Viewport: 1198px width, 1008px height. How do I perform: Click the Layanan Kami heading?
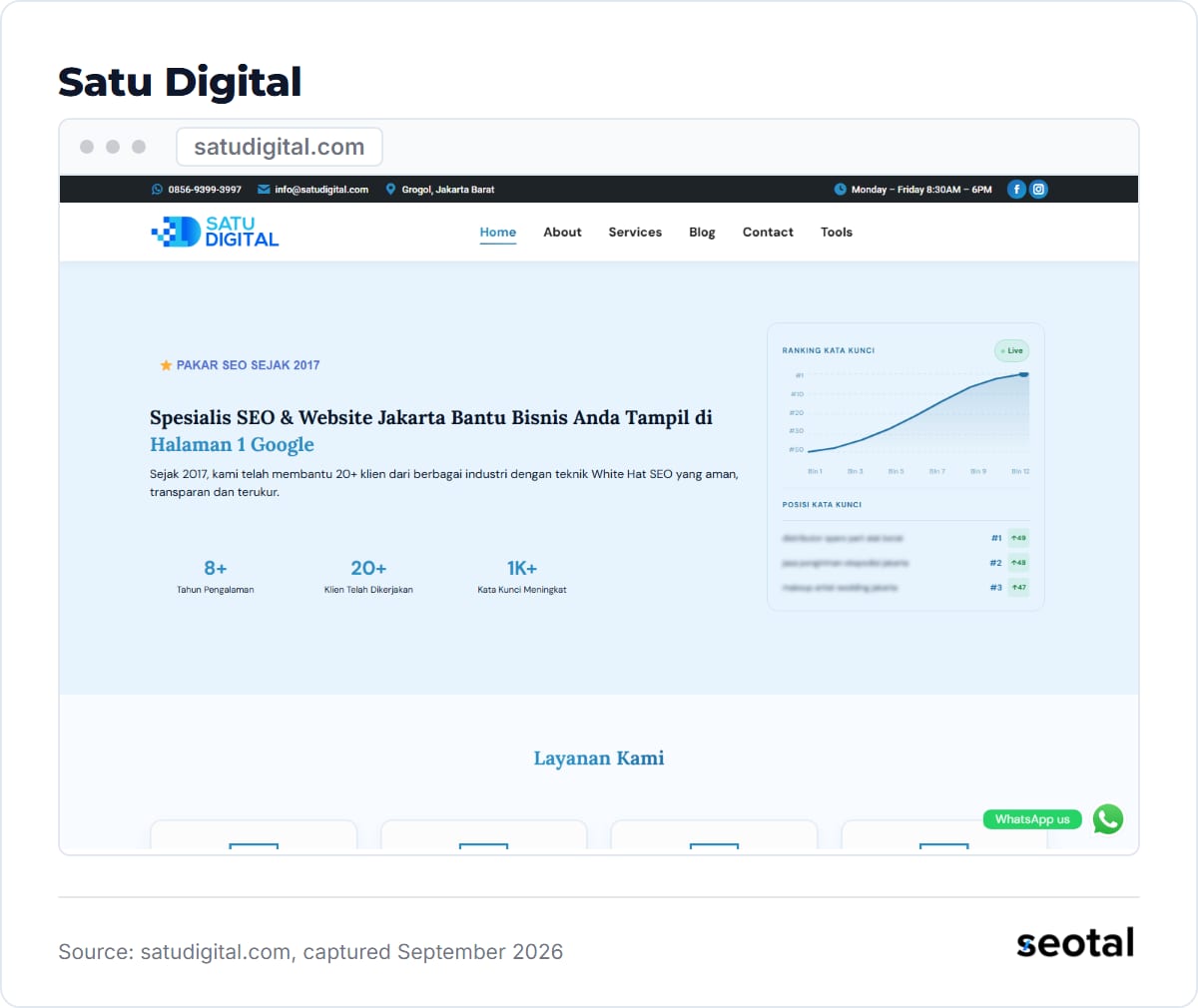599,758
